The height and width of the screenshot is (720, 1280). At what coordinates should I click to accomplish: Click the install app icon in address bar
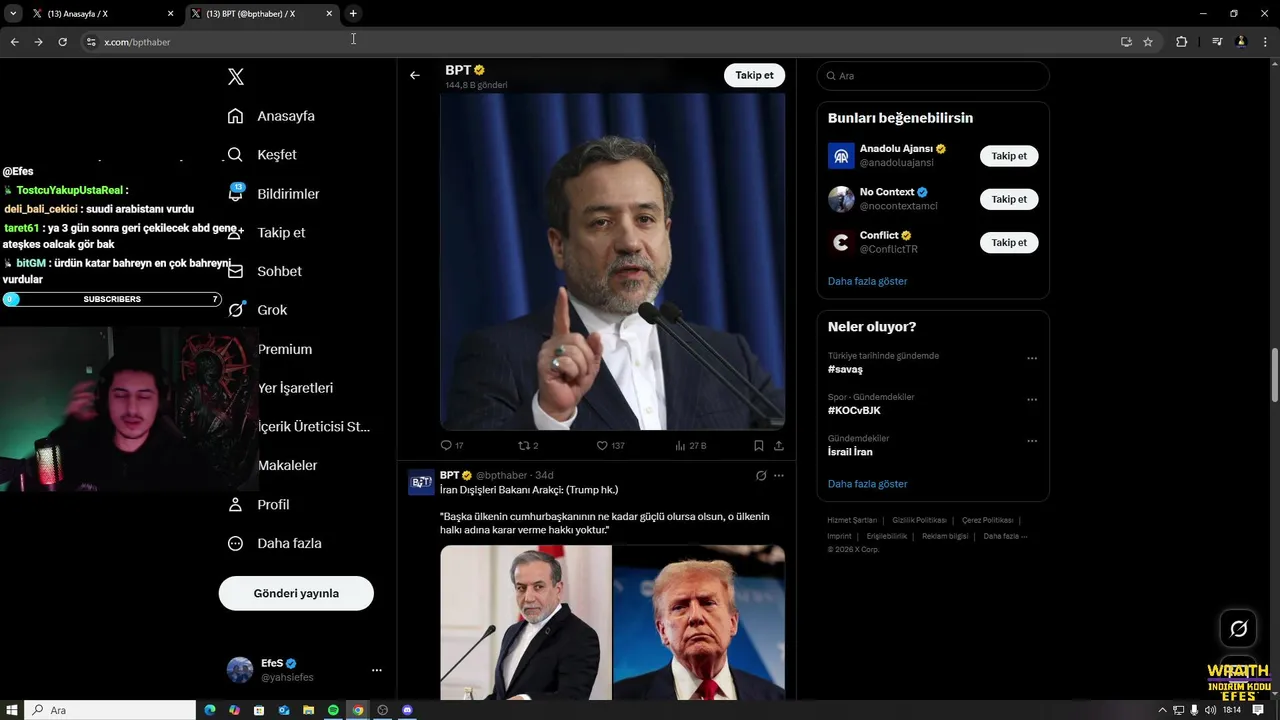point(1126,42)
